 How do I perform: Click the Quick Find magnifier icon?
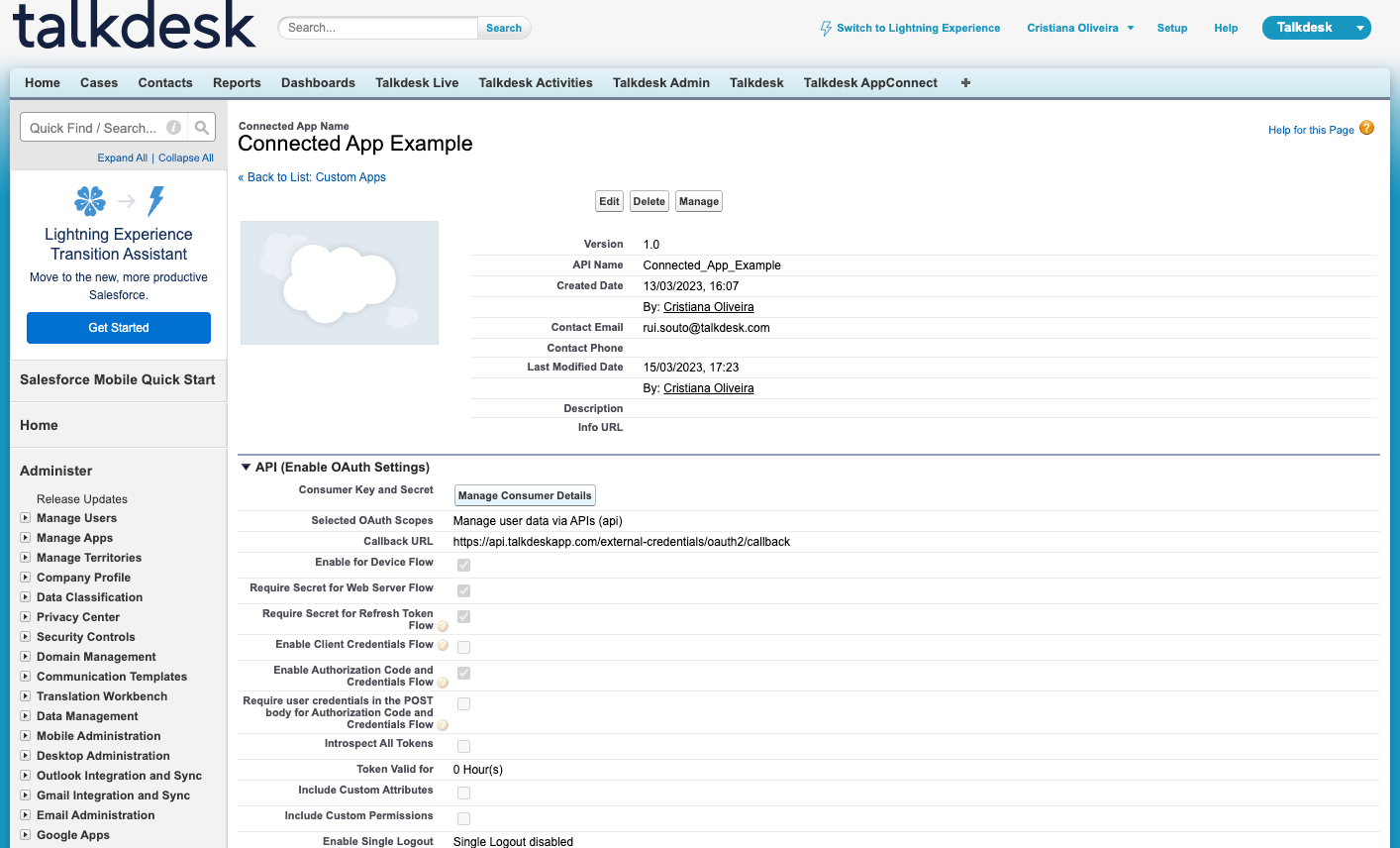click(202, 127)
